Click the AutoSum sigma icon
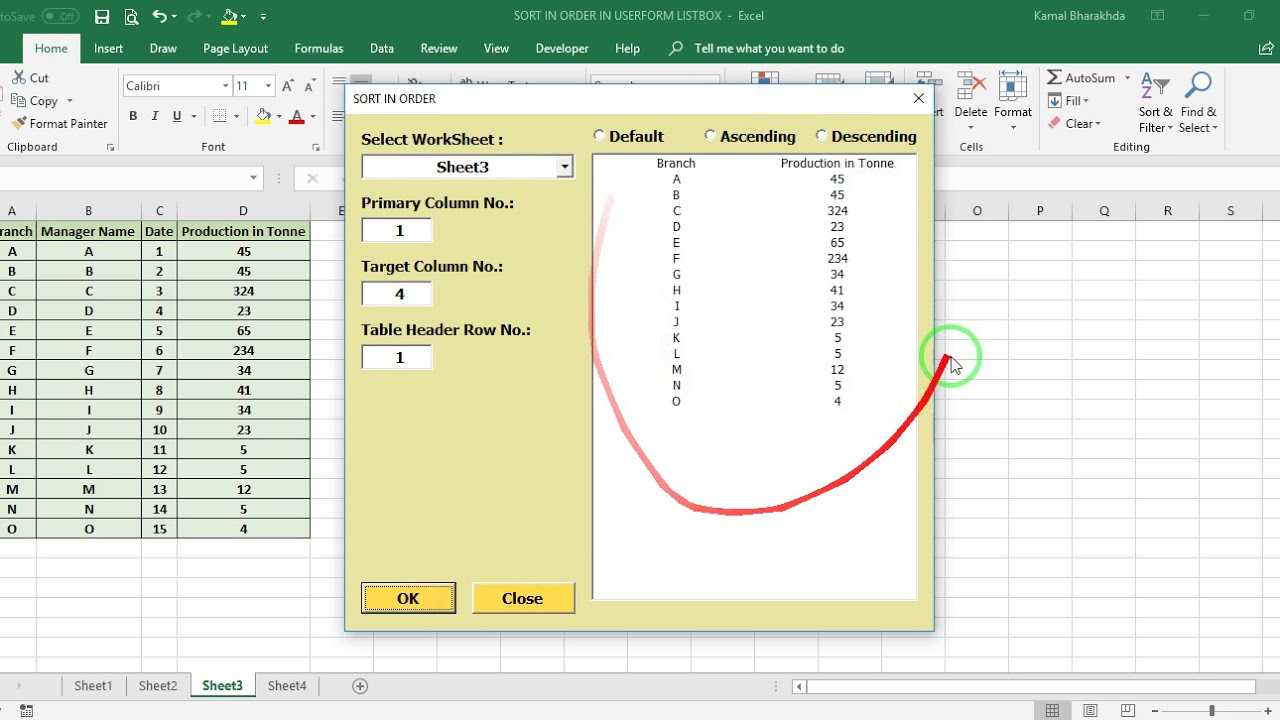The image size is (1280, 720). pos(1054,77)
